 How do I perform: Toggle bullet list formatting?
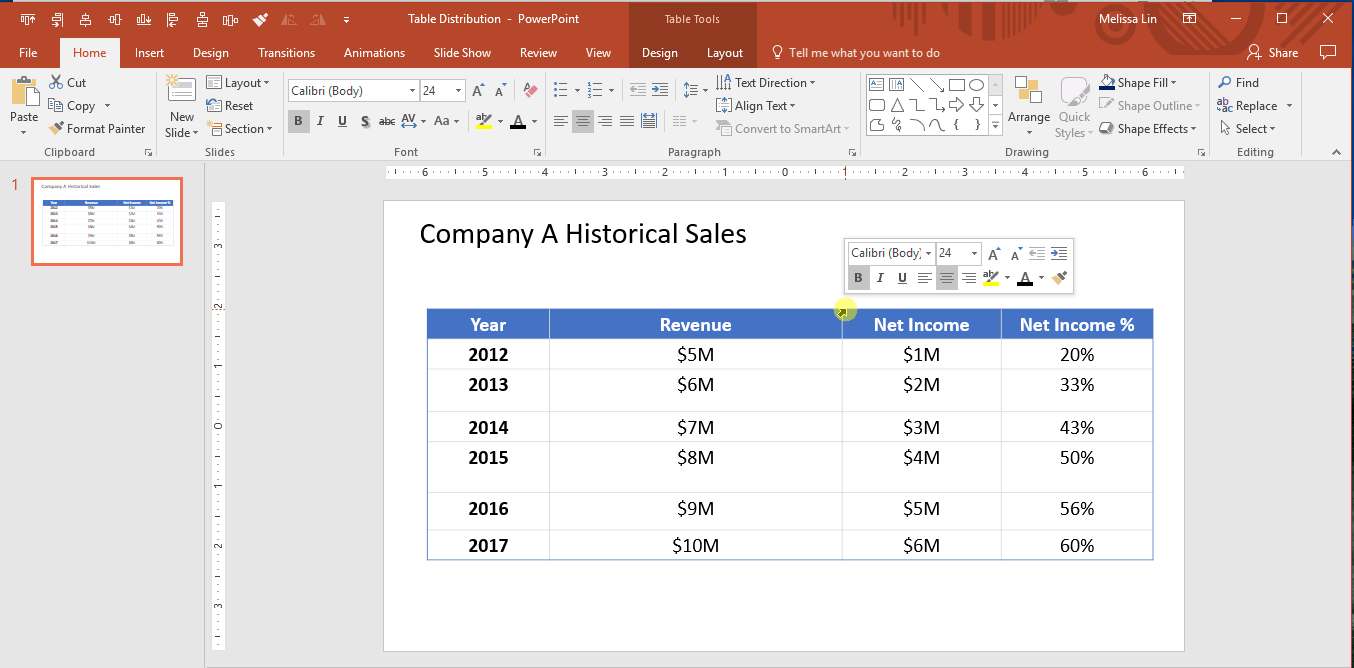pyautogui.click(x=562, y=89)
